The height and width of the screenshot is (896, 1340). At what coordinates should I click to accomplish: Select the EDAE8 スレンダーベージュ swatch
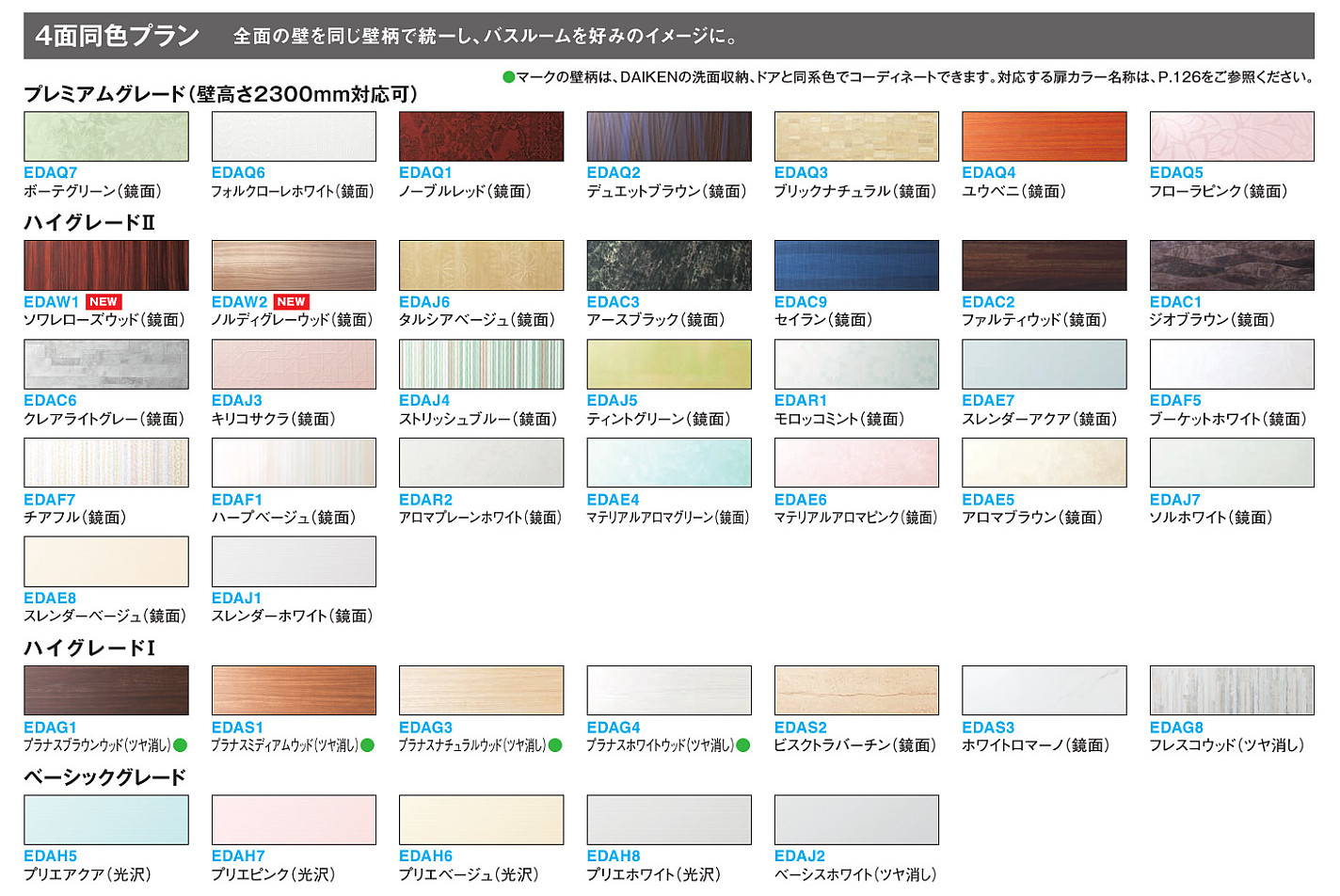point(106,562)
